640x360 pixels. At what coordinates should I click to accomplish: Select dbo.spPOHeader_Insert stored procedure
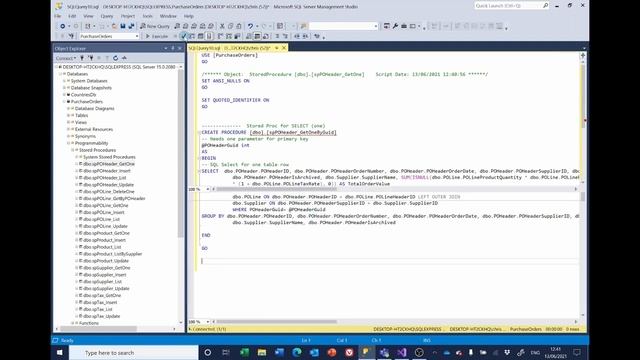(x=107, y=171)
